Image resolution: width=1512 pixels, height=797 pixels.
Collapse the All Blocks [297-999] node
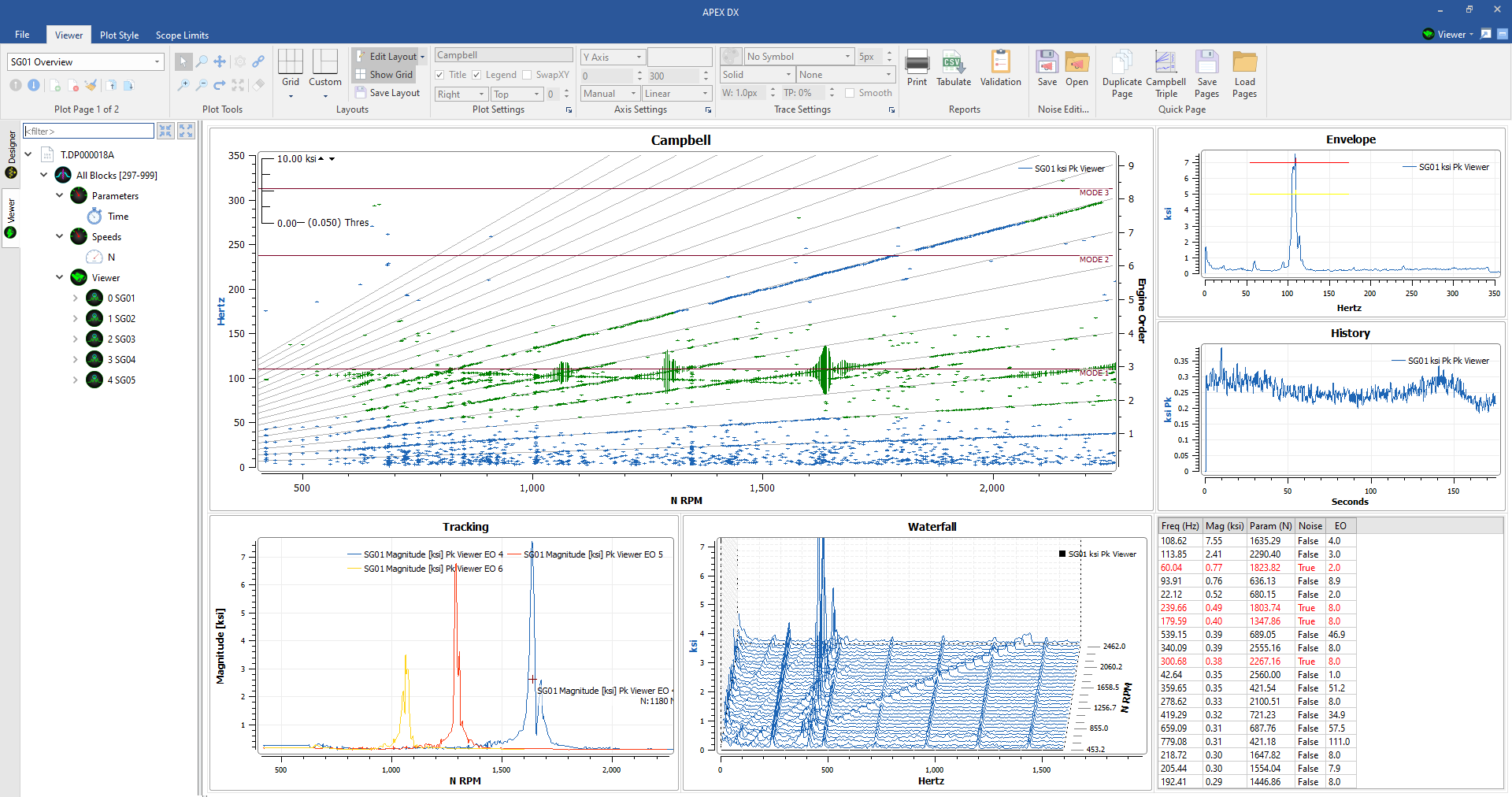pyautogui.click(x=44, y=175)
